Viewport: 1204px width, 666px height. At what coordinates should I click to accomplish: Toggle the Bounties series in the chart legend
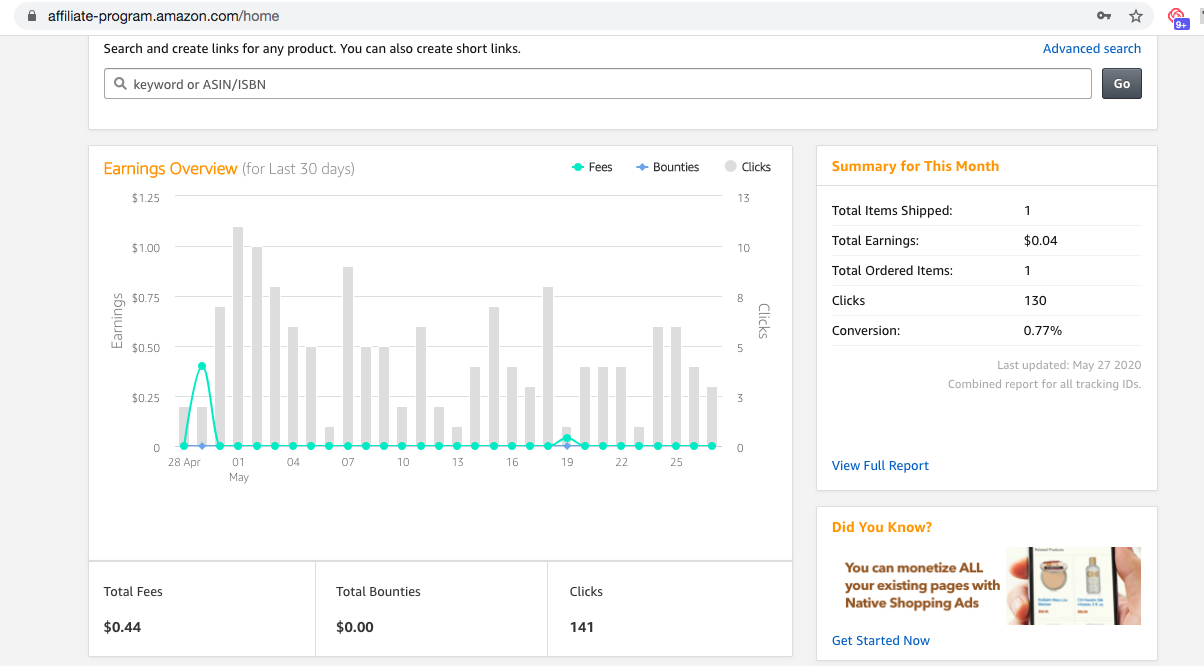667,167
